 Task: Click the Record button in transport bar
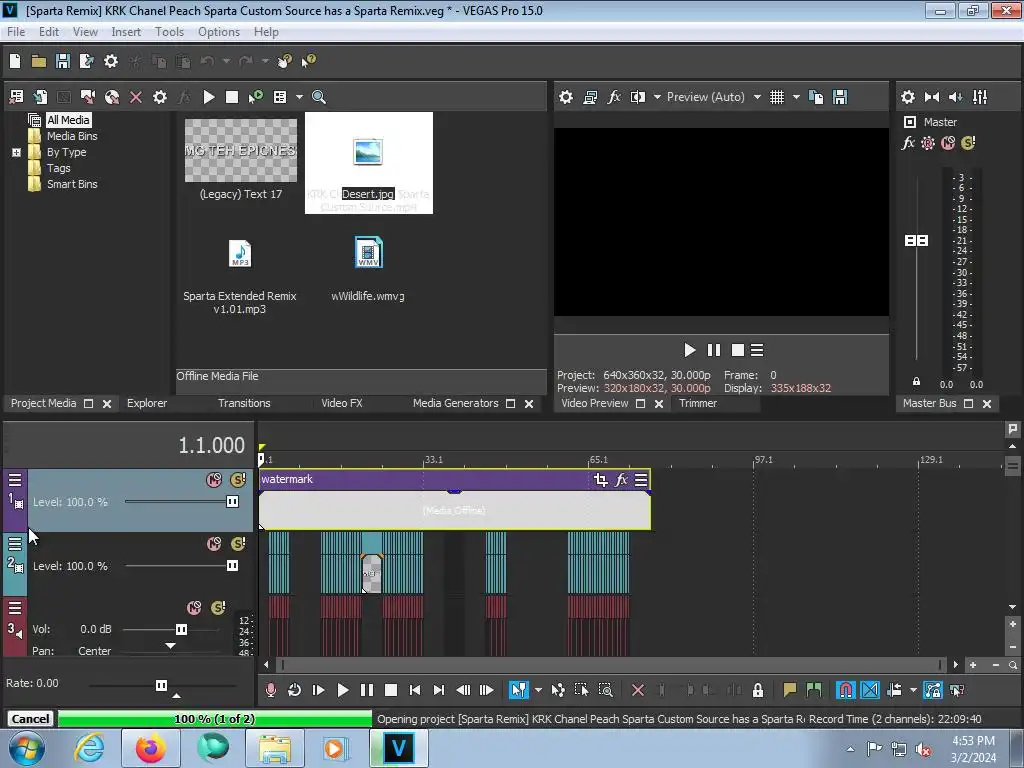271,690
